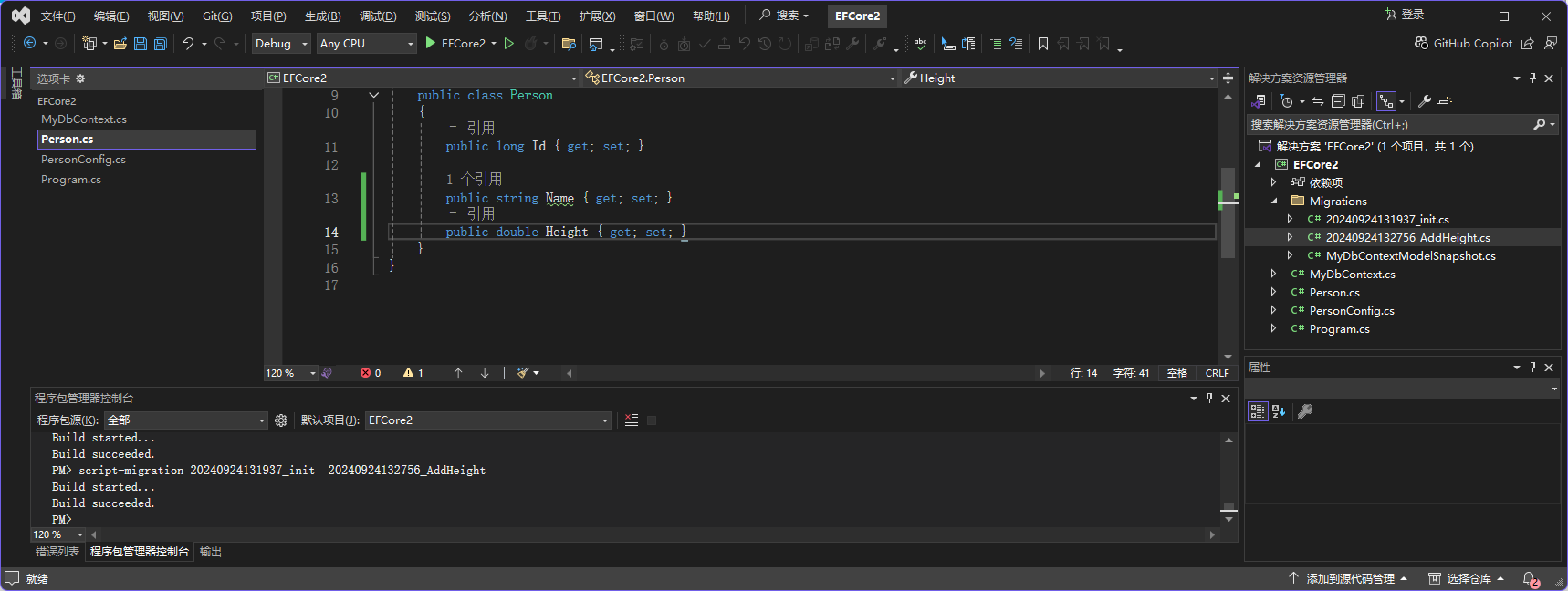Toggle categorized view in the properties panel
This screenshot has width=1568, height=591.
pos(1258,411)
